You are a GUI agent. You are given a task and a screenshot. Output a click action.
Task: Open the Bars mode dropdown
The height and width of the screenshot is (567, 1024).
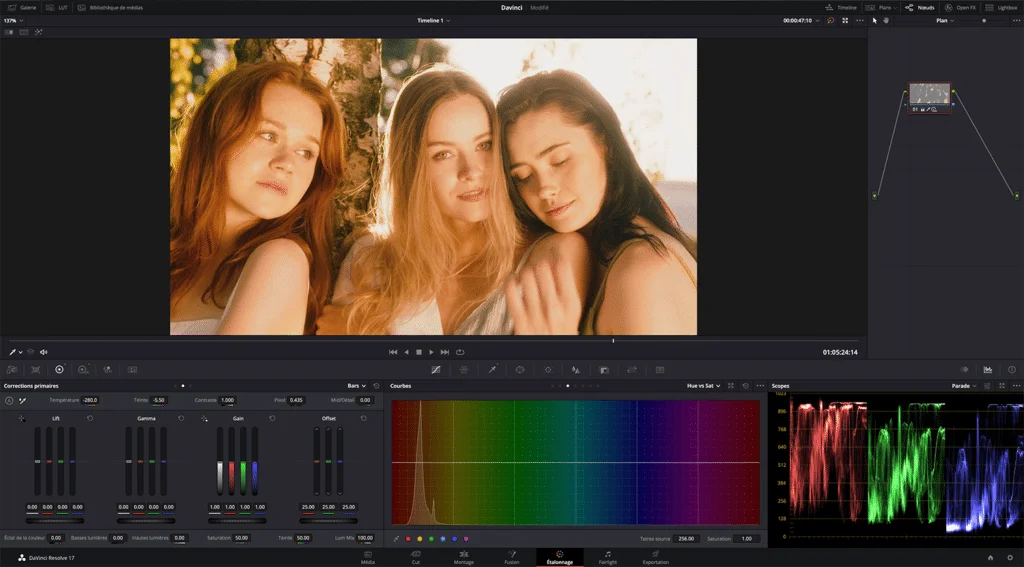click(x=357, y=386)
